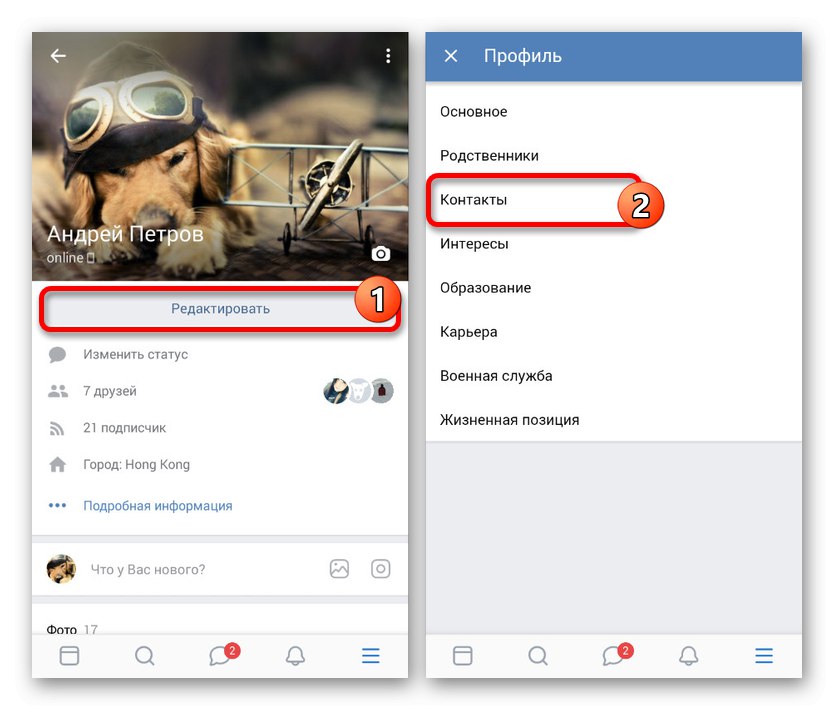The width and height of the screenshot is (834, 710).
Task: Open the three-dot overflow menu on the profile
Action: [x=388, y=56]
